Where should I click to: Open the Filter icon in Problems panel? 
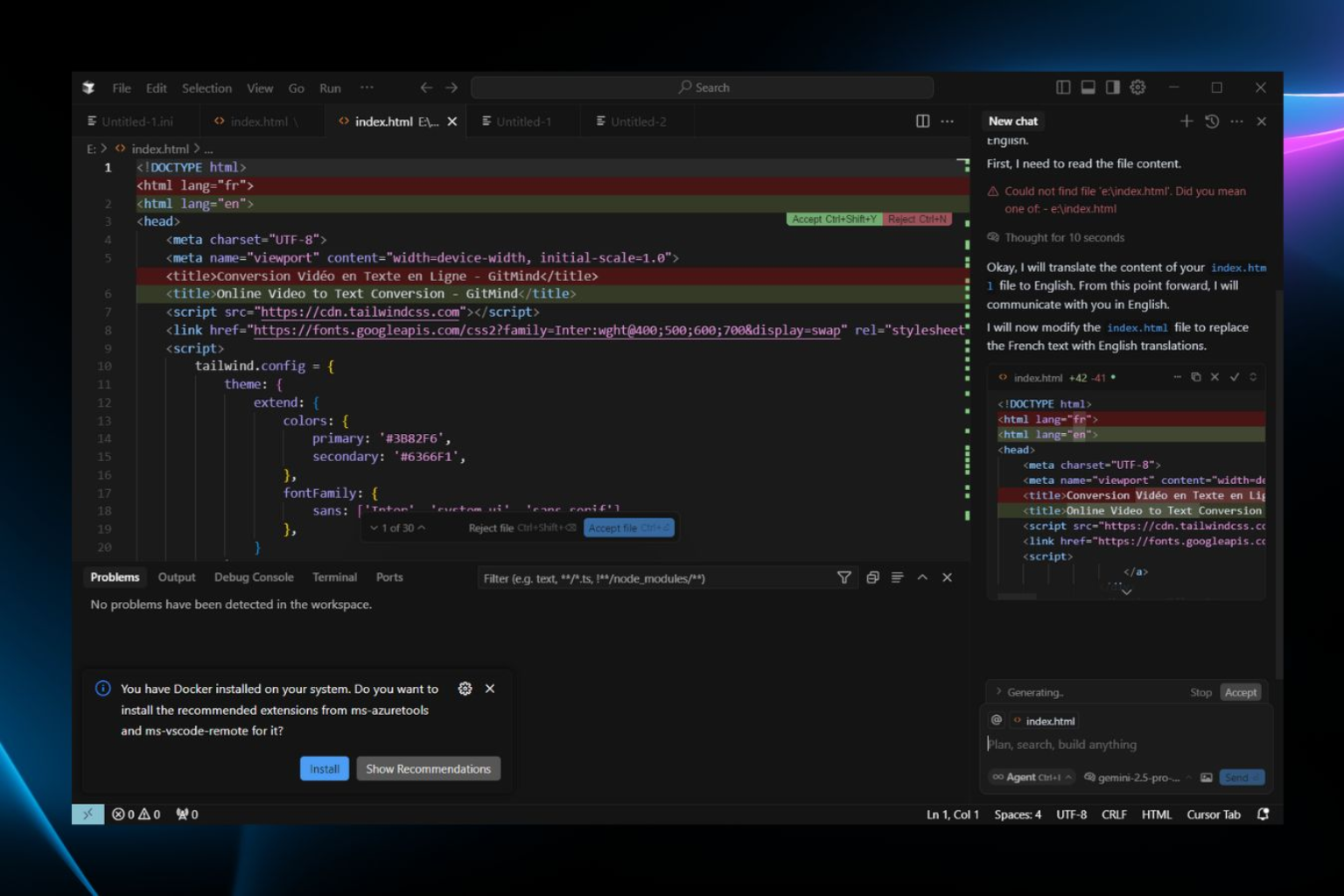coord(843,577)
